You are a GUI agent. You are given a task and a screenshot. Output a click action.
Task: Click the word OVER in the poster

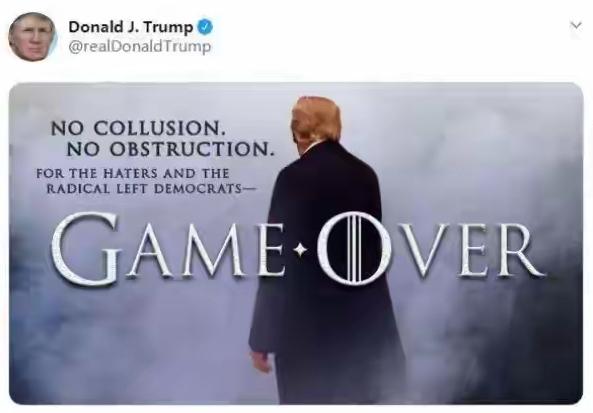coord(431,248)
